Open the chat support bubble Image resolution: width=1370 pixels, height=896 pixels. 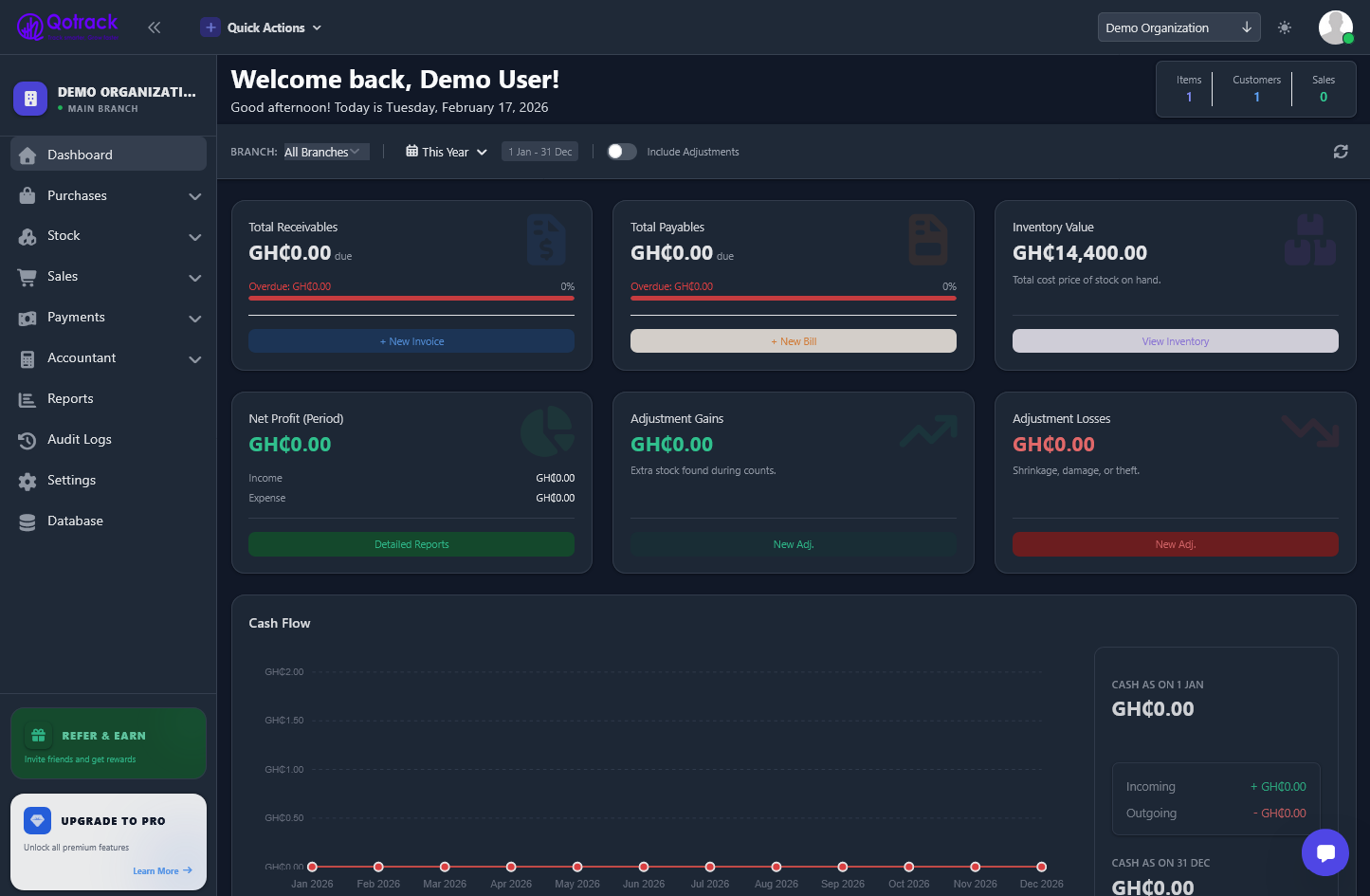(x=1325, y=852)
